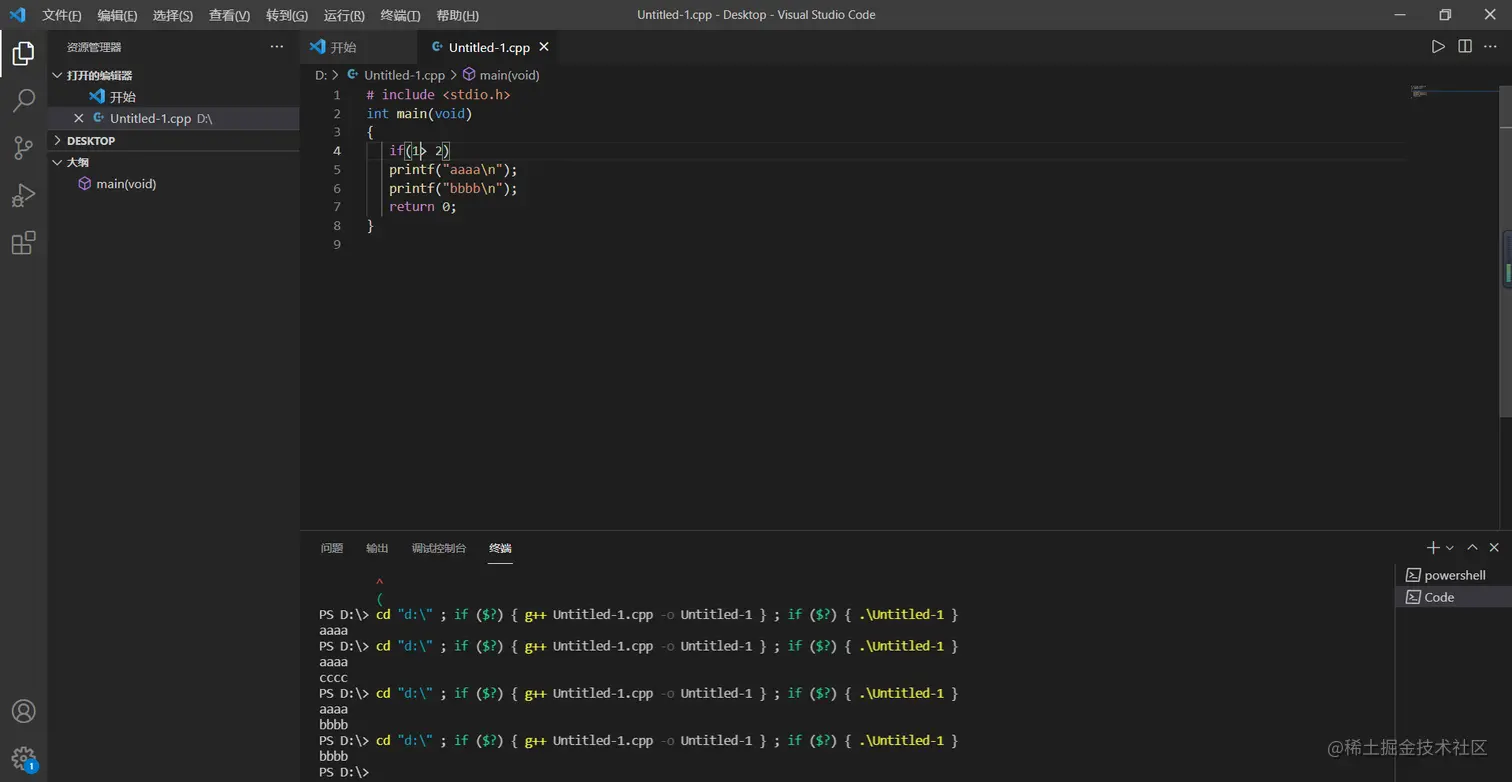Click the Accounts icon
This screenshot has width=1512, height=782.
pyautogui.click(x=23, y=711)
